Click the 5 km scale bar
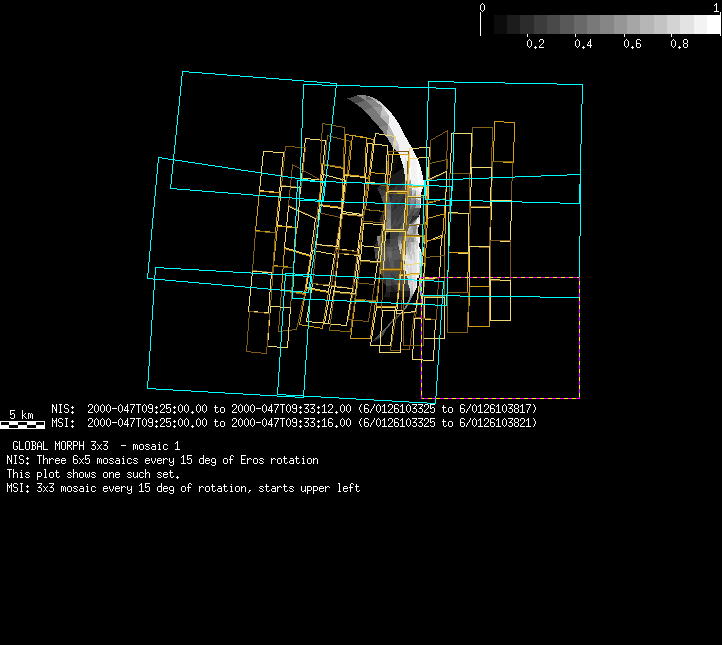The width and height of the screenshot is (722, 645). point(22,425)
